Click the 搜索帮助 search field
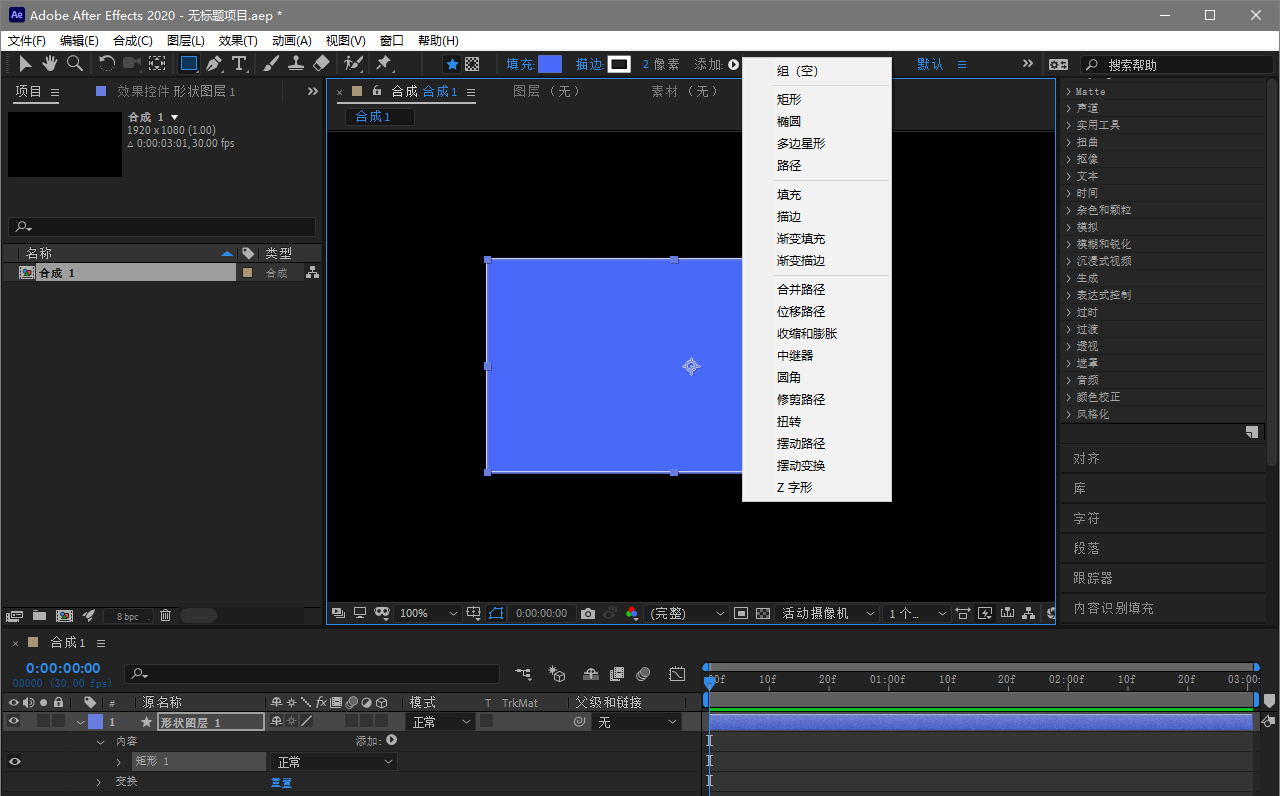1280x796 pixels. click(1178, 64)
